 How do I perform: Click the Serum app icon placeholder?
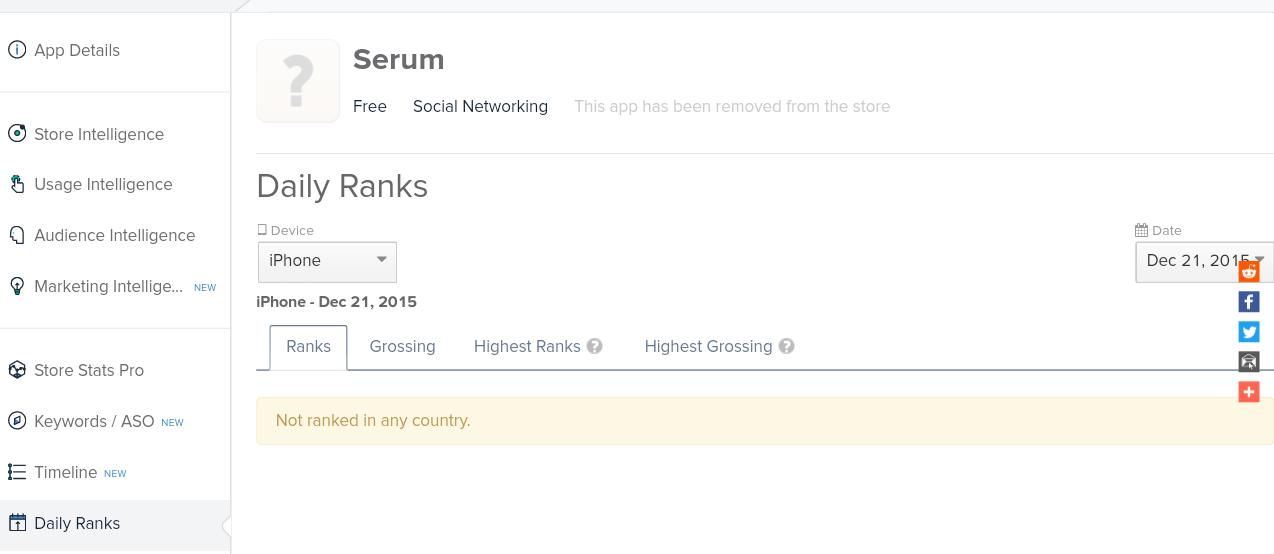[x=298, y=81]
